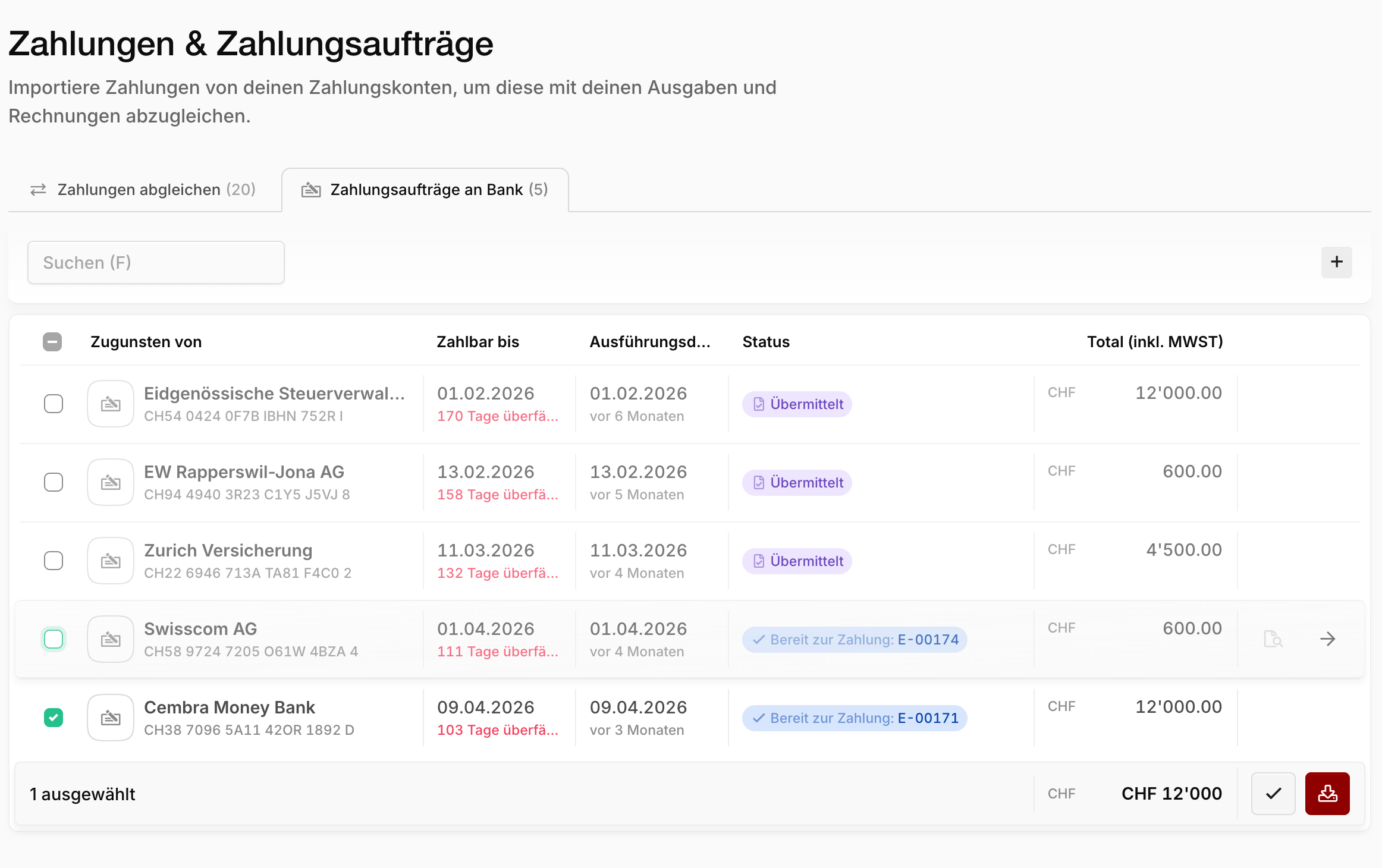Click IBAN CH54 0424 0F7B IBHN 752R I
This screenshot has width=1382, height=868.
[x=244, y=416]
